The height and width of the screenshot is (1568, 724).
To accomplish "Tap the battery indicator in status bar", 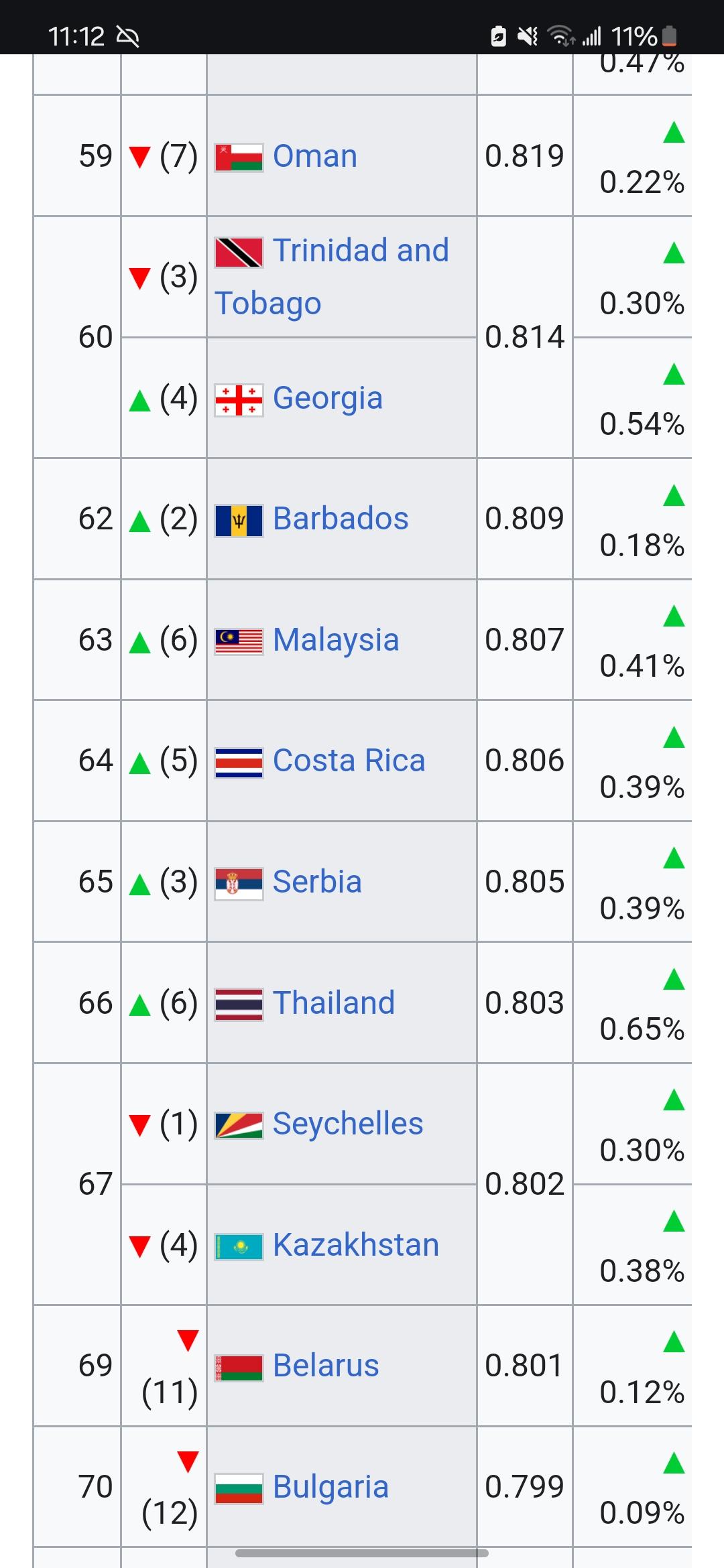I will point(670,36).
